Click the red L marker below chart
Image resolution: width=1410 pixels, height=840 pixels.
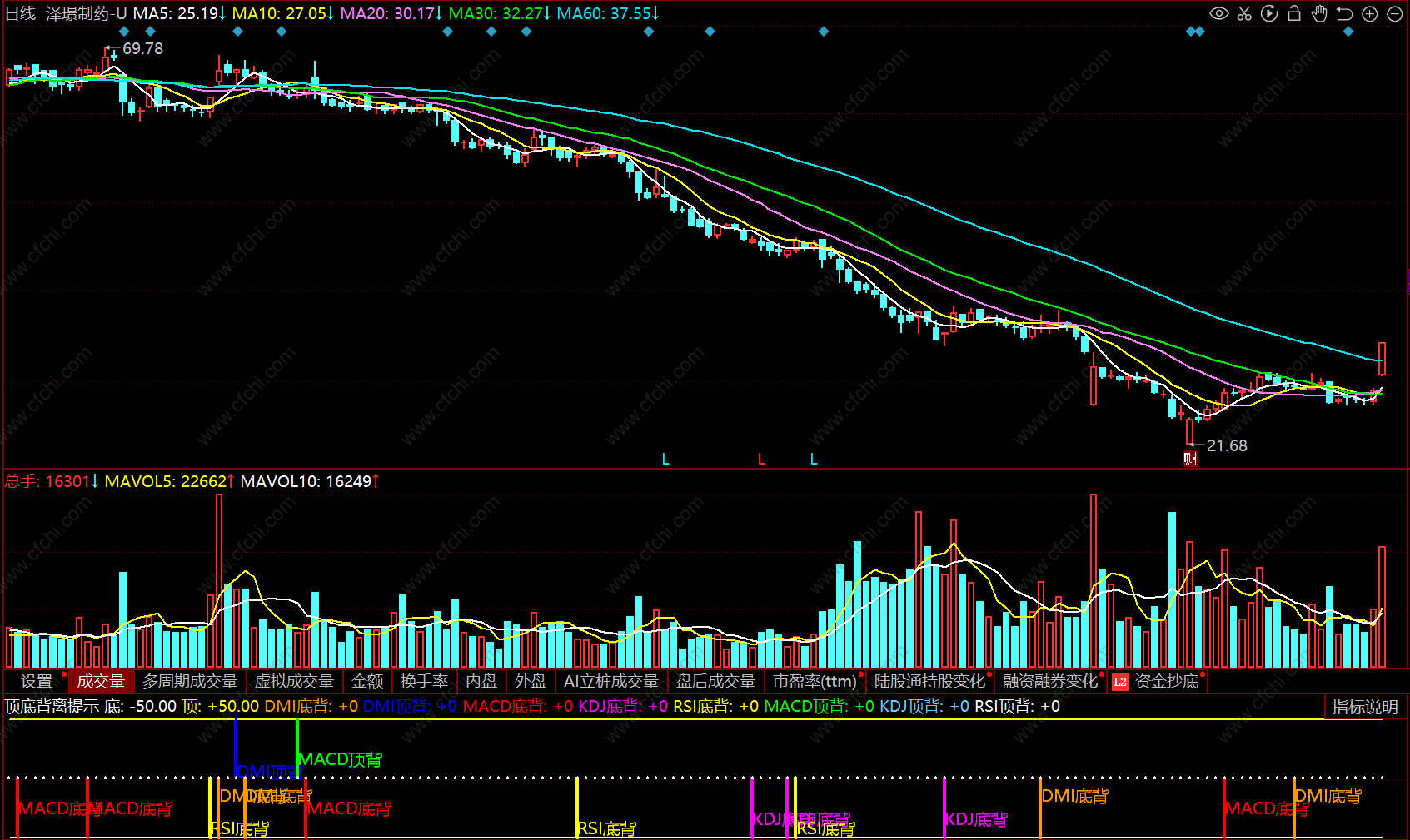761,459
